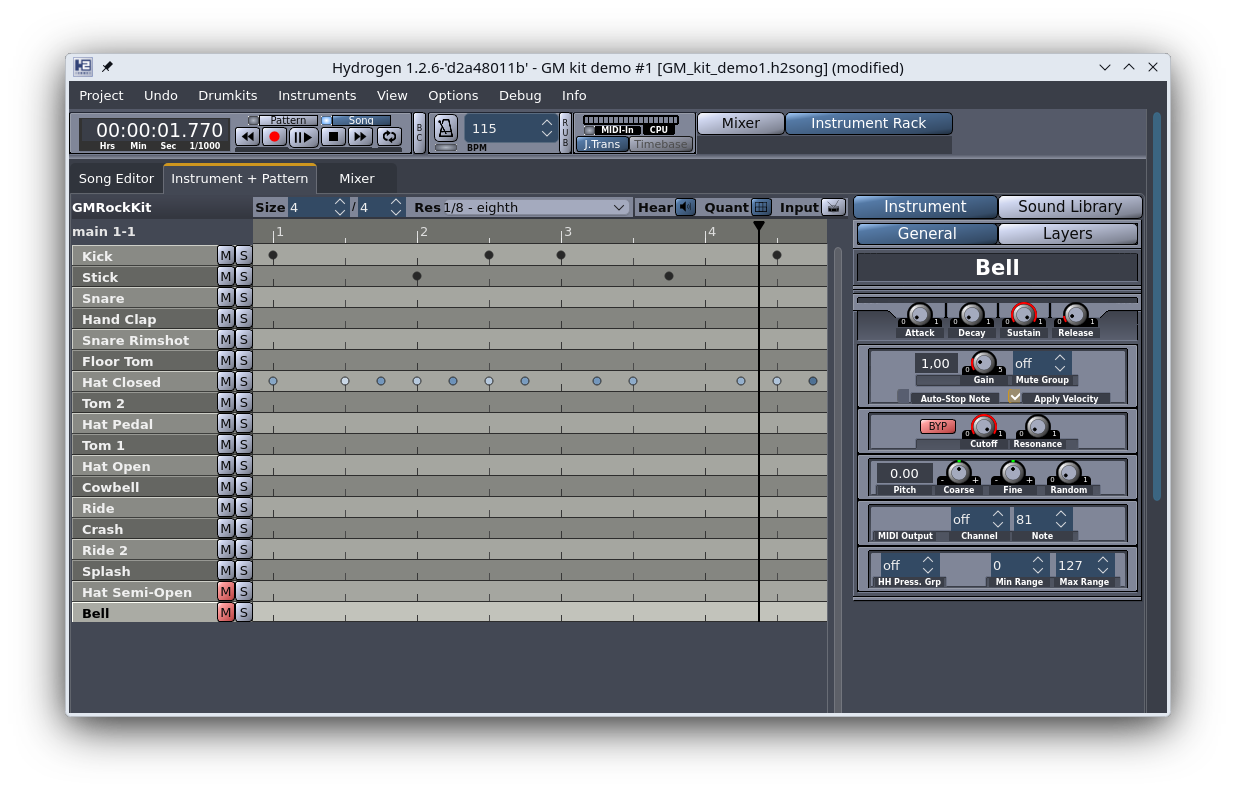Click the Attack knob
The height and width of the screenshot is (794, 1236).
pyautogui.click(x=920, y=314)
